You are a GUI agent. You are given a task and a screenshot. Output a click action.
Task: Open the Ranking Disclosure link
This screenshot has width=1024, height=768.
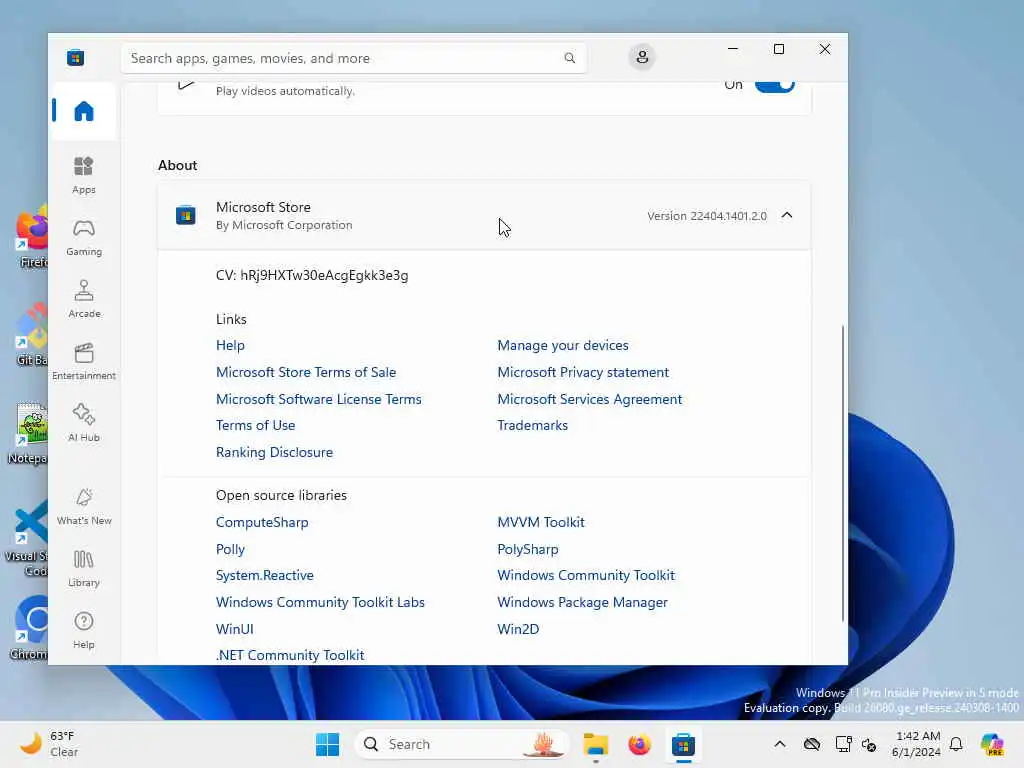point(274,452)
